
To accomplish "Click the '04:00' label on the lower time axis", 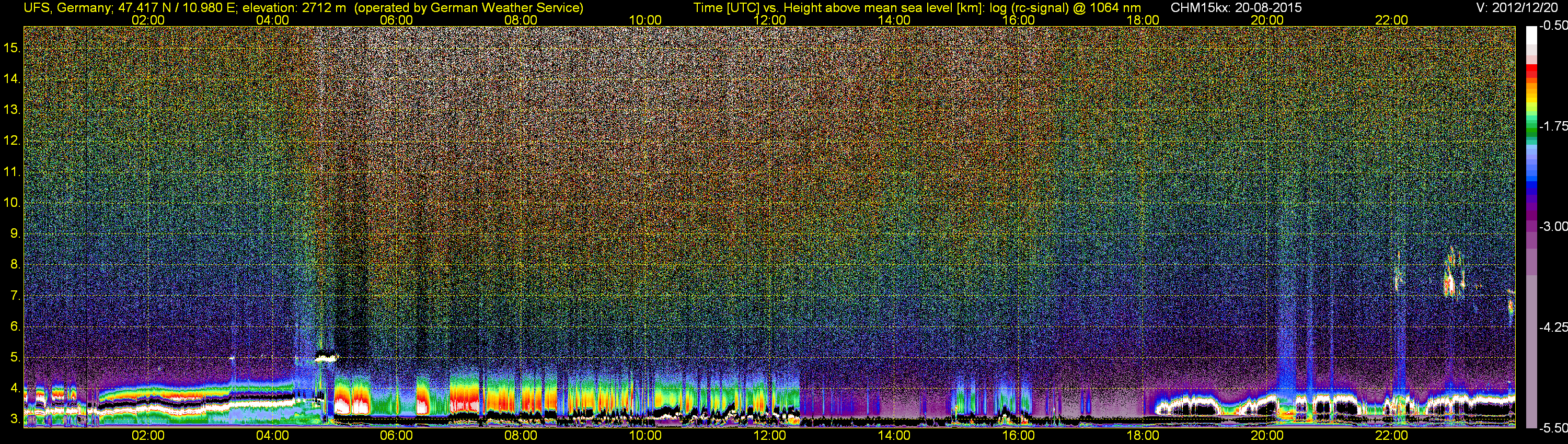I will pos(272,436).
